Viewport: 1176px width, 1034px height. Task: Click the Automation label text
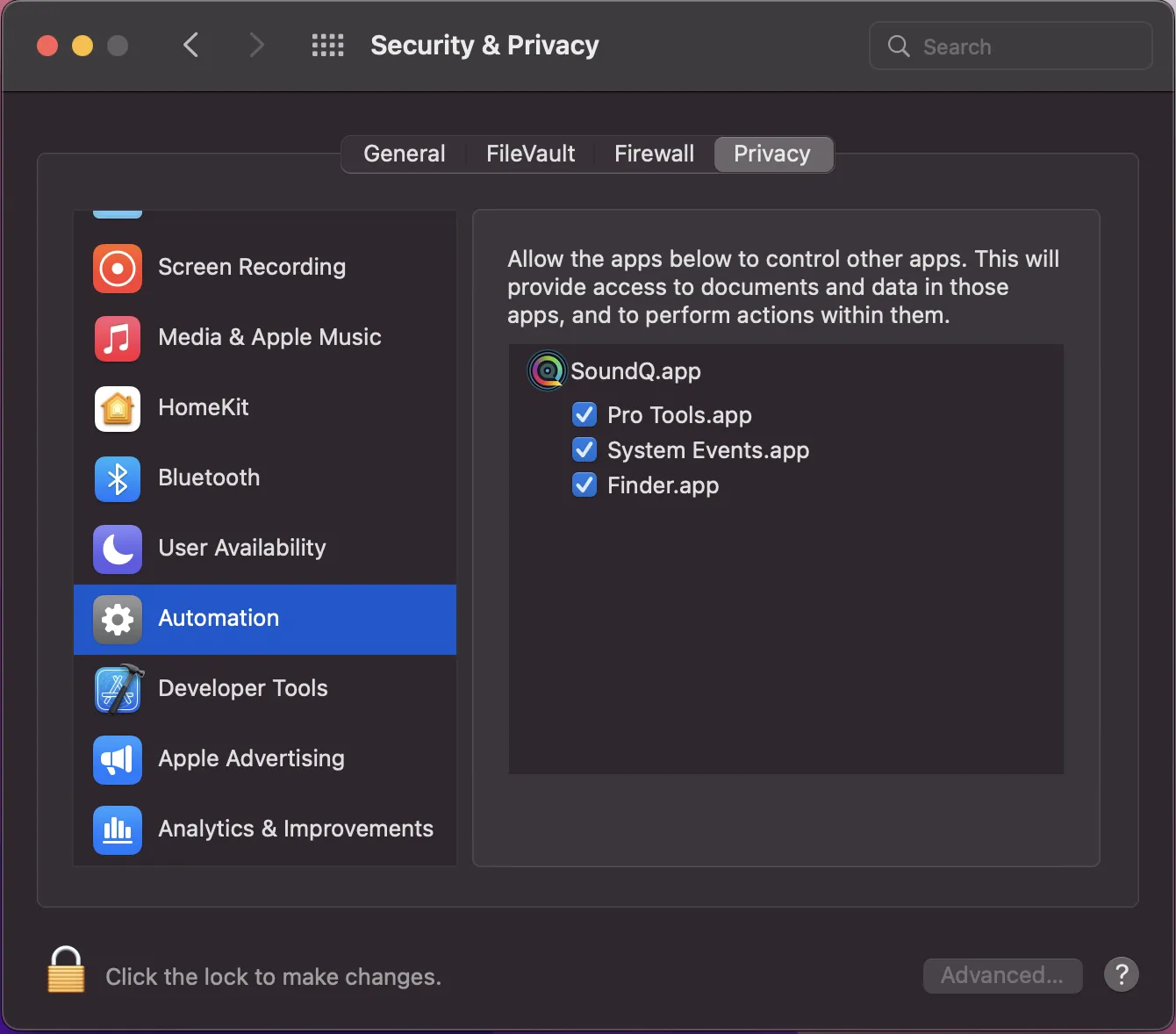click(x=219, y=618)
